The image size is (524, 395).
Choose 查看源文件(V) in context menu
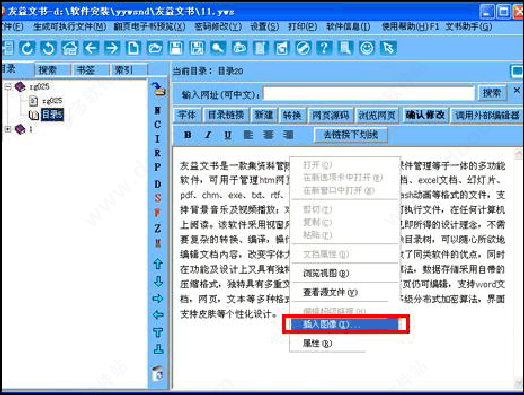coord(344,292)
